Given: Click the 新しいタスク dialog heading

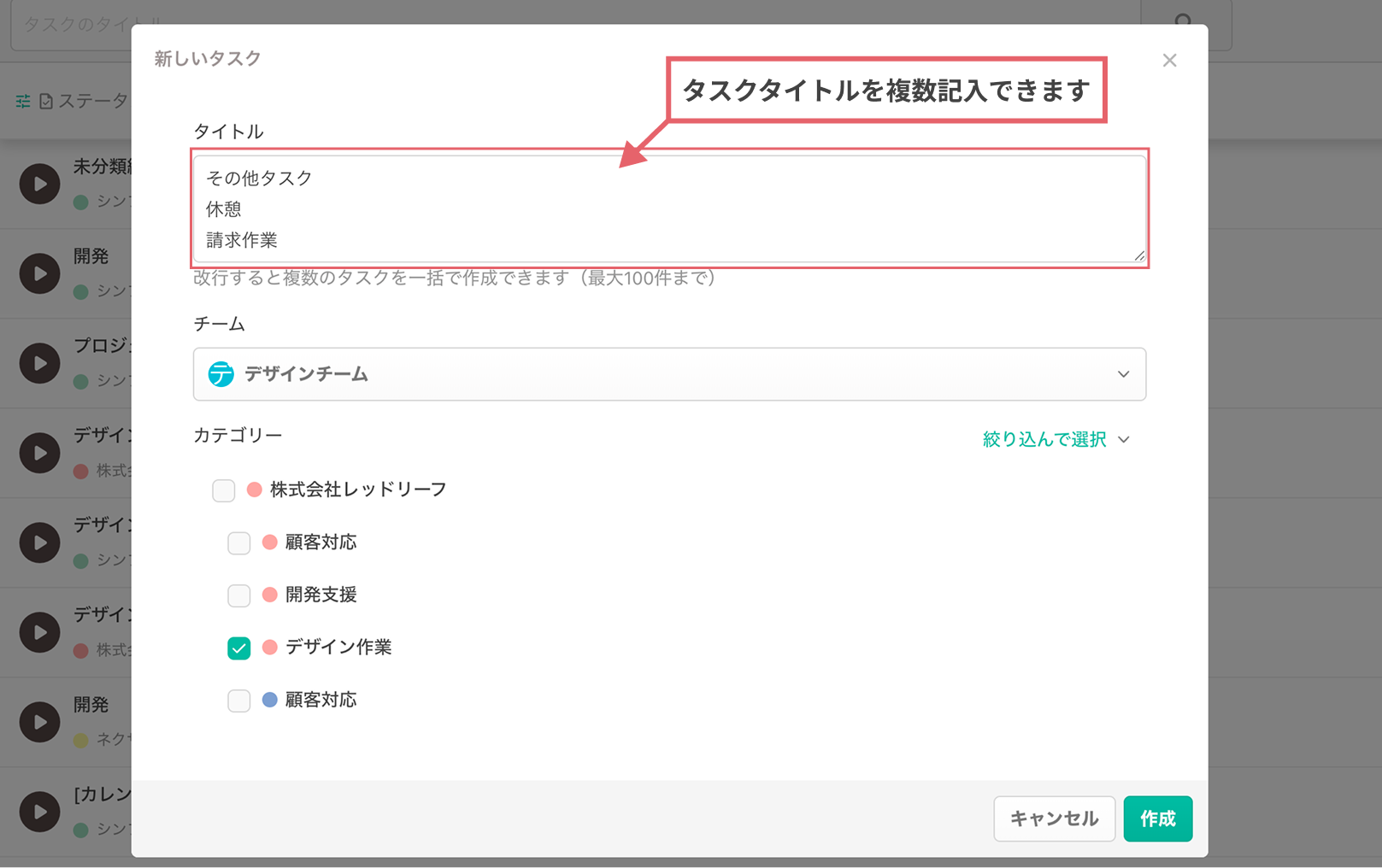Looking at the screenshot, I should pos(208,59).
